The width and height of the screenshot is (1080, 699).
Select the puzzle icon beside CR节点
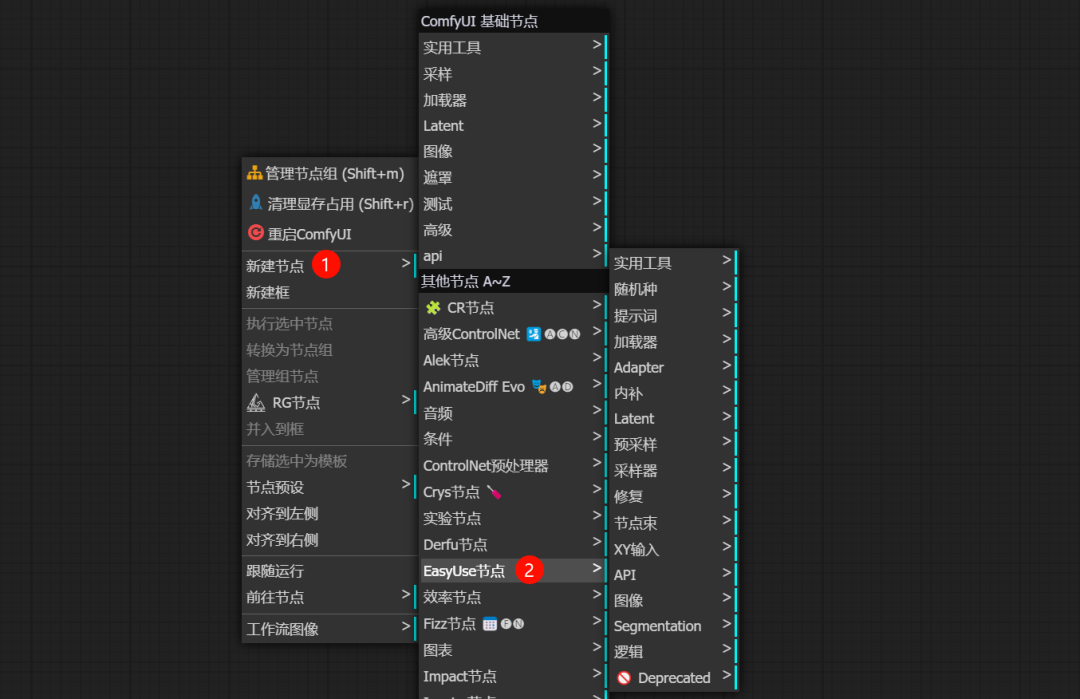pyautogui.click(x=434, y=307)
